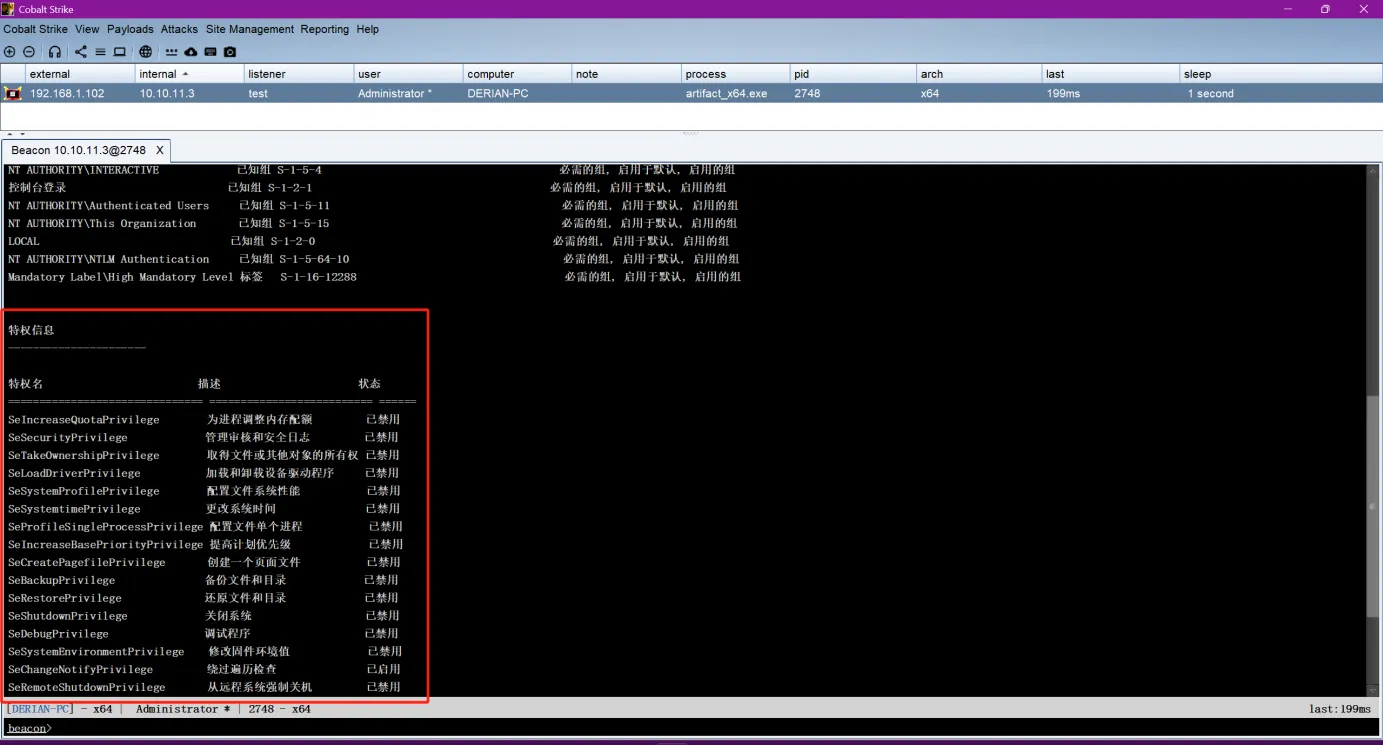Image resolution: width=1383 pixels, height=745 pixels.
Task: Open keystrokes keyboard icon
Action: (211, 52)
